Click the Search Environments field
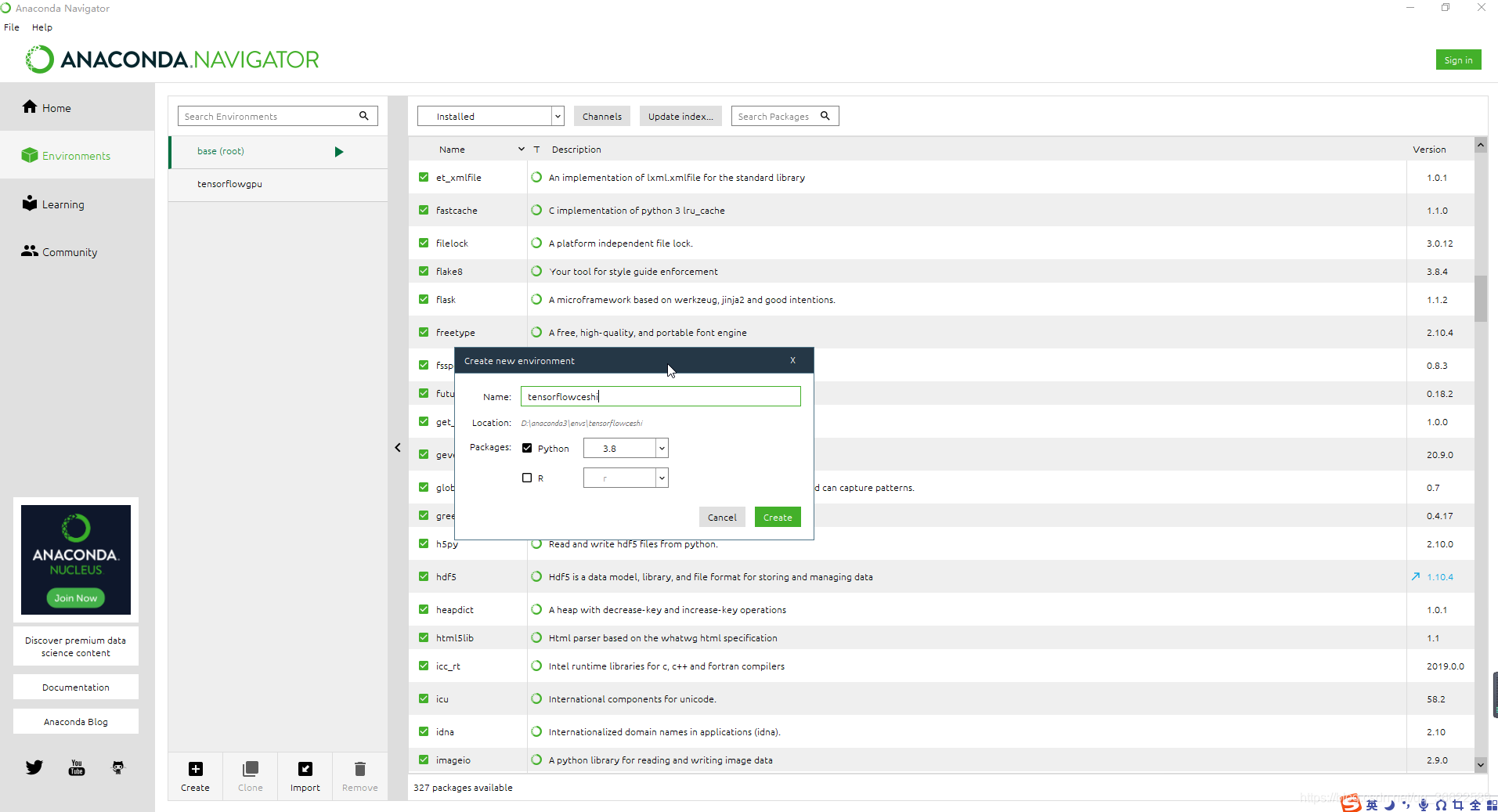 [278, 116]
